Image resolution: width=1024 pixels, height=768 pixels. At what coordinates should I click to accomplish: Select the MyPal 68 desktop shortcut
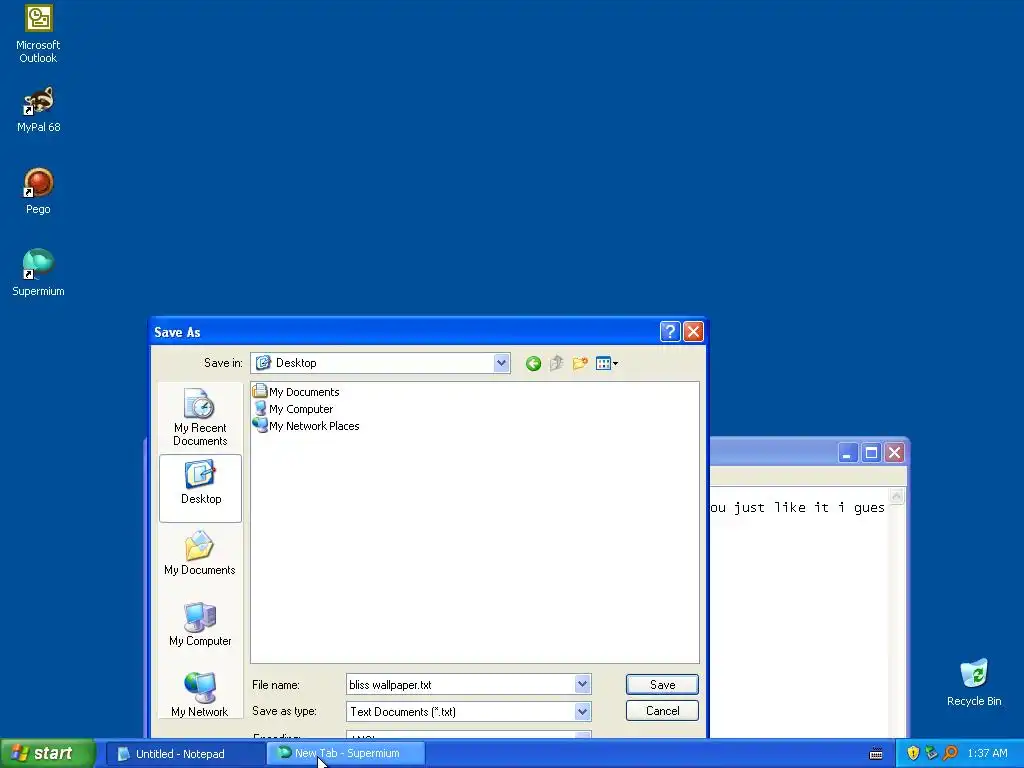(38, 110)
